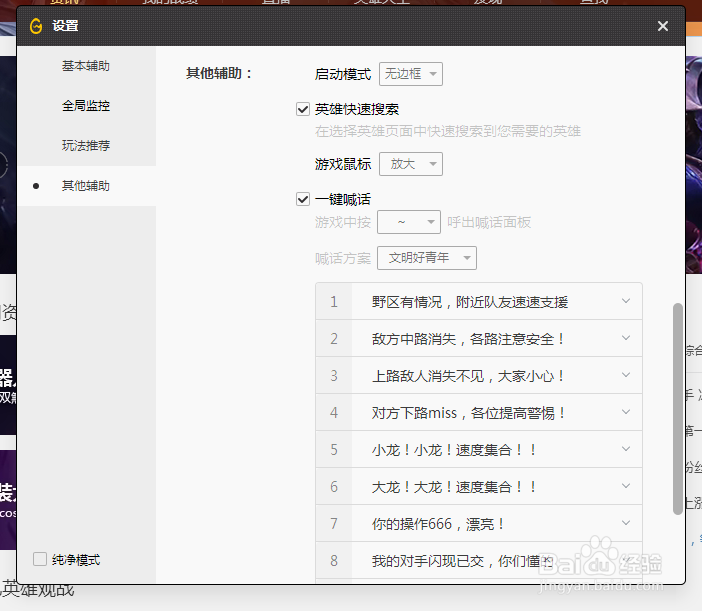Click the number 5 cell in phrase list
The height and width of the screenshot is (611, 702).
tap(334, 449)
